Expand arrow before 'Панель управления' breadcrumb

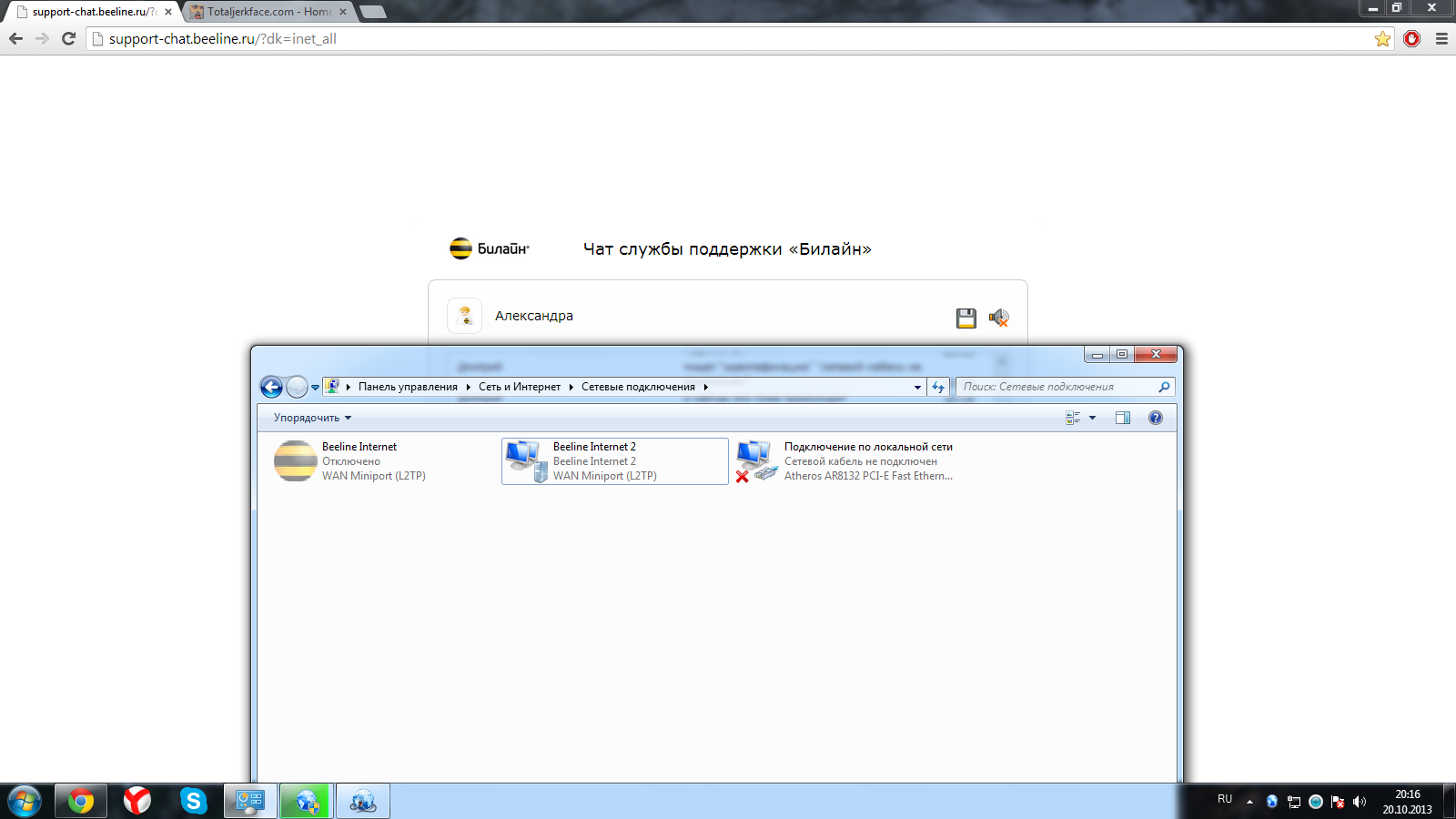click(349, 387)
